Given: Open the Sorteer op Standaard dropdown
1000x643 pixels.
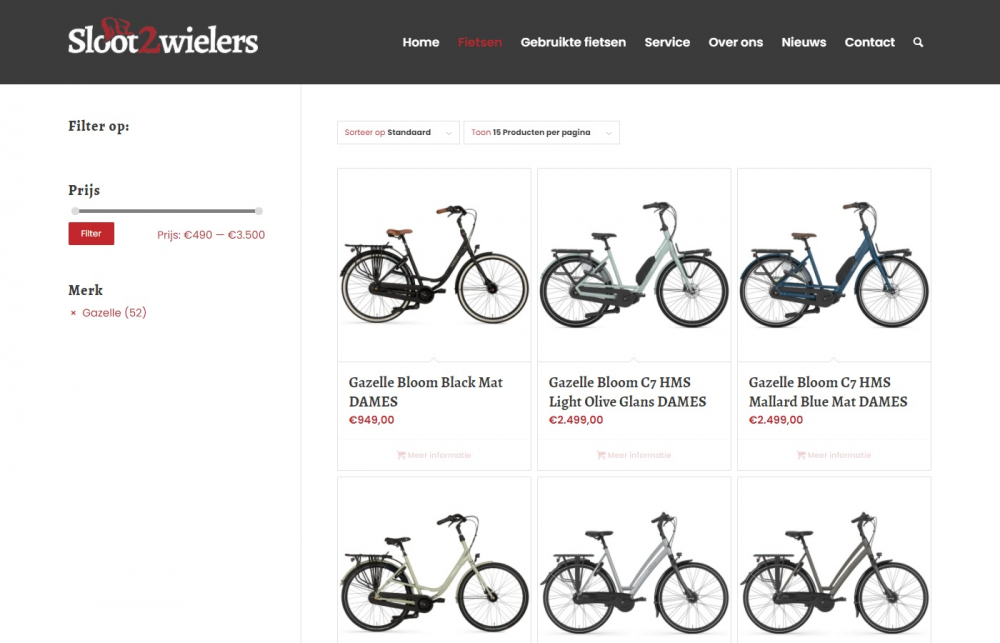Looking at the screenshot, I should click(x=398, y=133).
